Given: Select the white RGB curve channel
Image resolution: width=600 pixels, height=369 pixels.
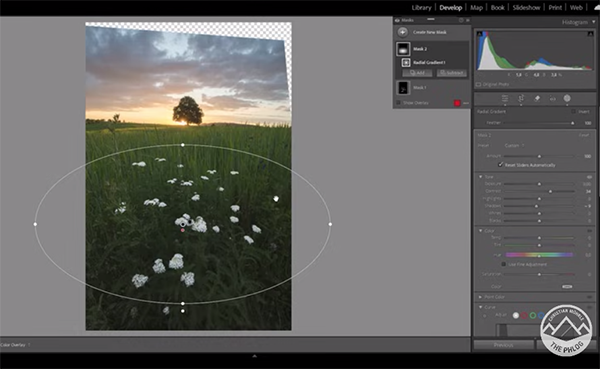Looking at the screenshot, I should point(516,315).
